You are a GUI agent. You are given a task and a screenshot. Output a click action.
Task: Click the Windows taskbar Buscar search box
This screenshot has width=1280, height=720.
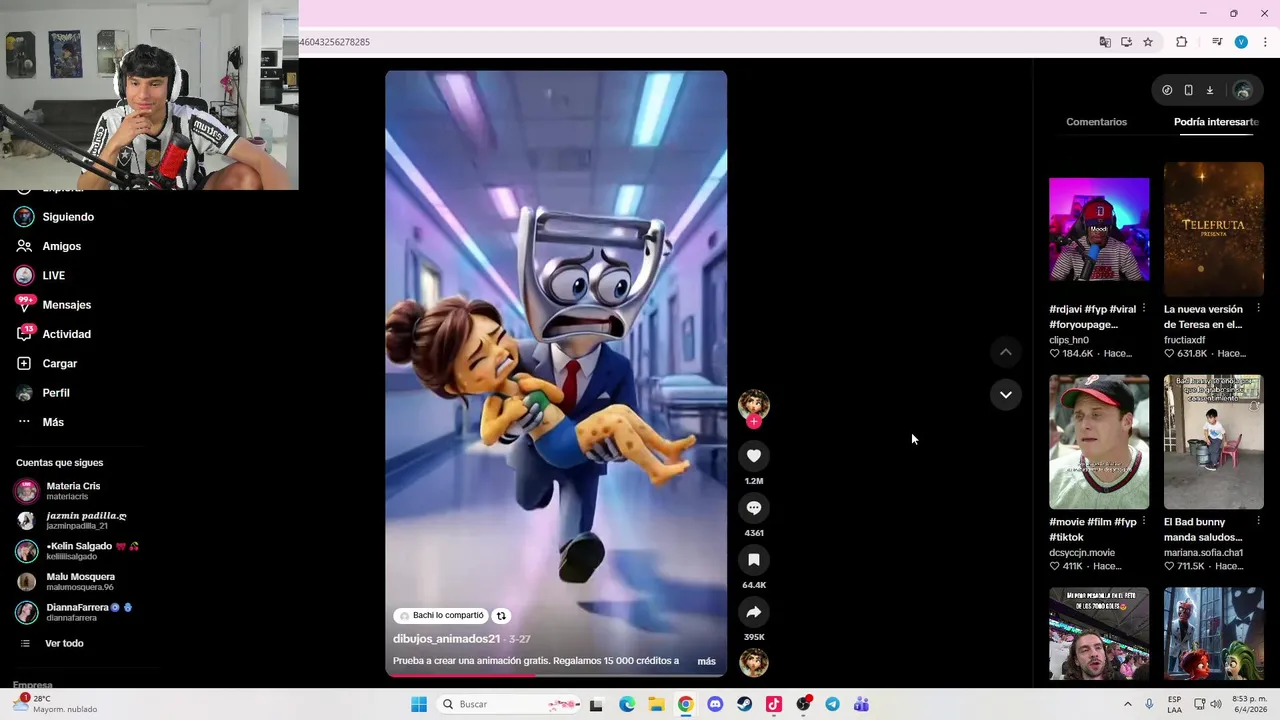pyautogui.click(x=510, y=704)
